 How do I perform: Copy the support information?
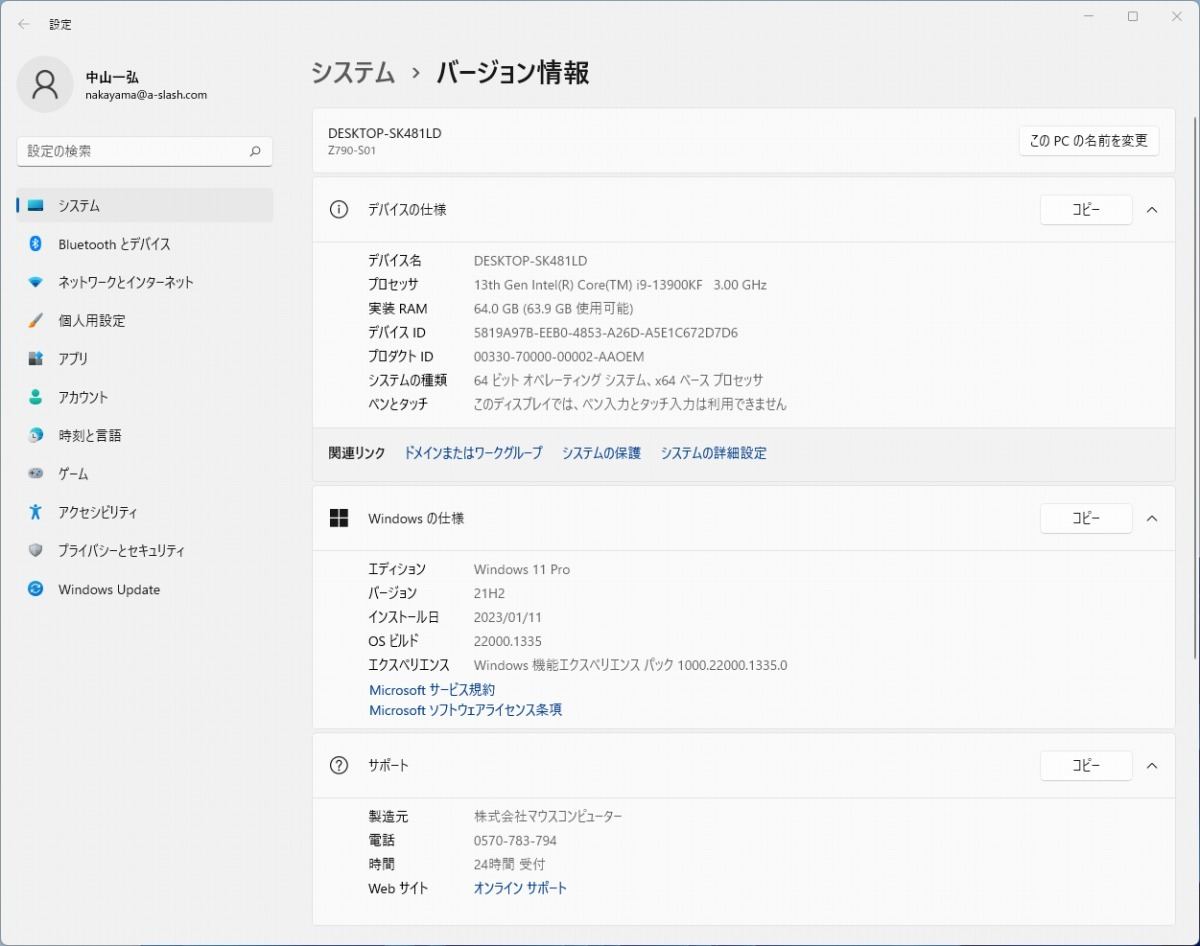1086,766
